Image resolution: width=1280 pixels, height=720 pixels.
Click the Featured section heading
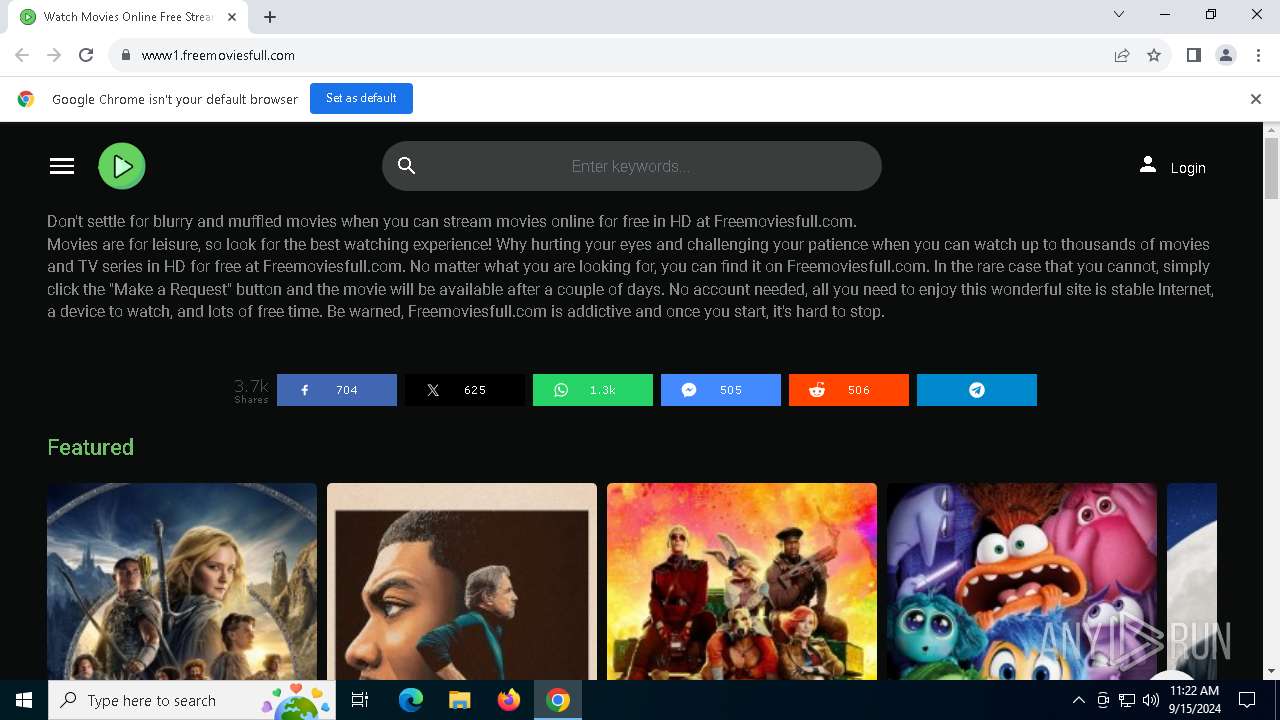pos(90,447)
